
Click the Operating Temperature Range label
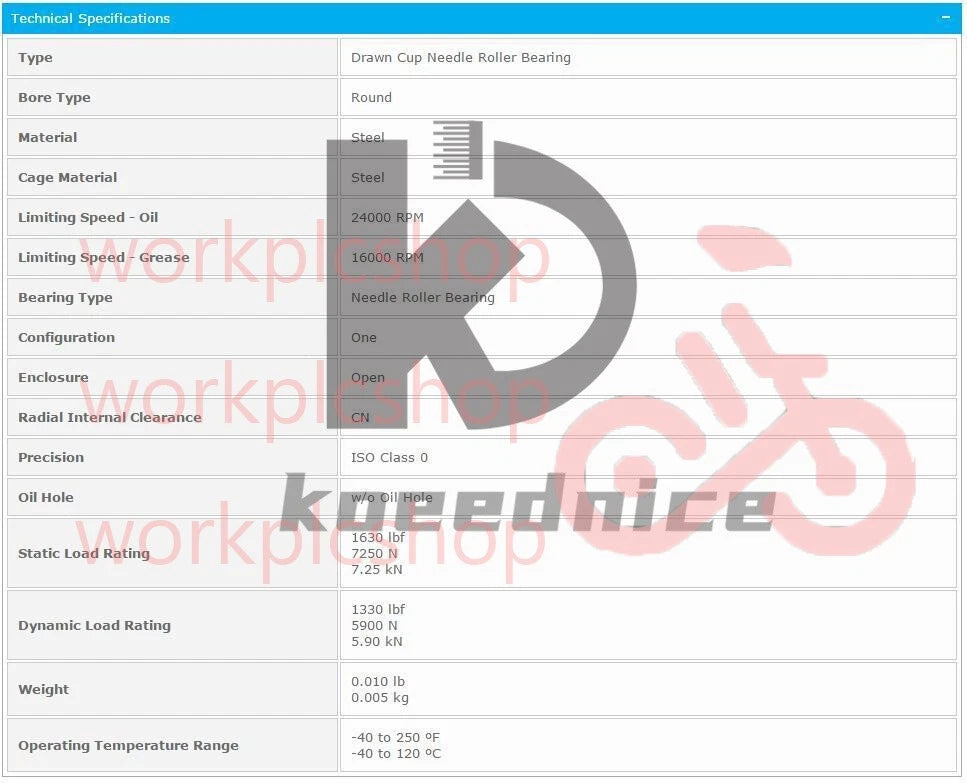pos(128,746)
